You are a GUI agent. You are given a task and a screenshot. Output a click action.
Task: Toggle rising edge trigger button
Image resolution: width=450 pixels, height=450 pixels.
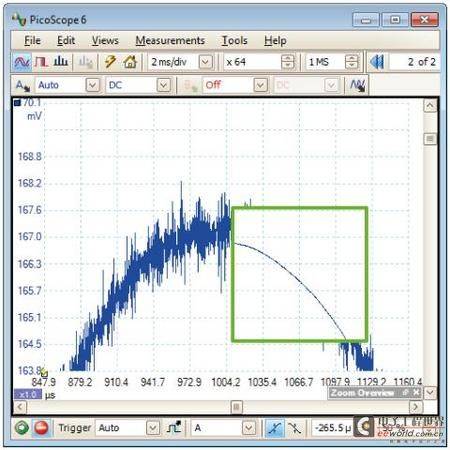(275, 428)
